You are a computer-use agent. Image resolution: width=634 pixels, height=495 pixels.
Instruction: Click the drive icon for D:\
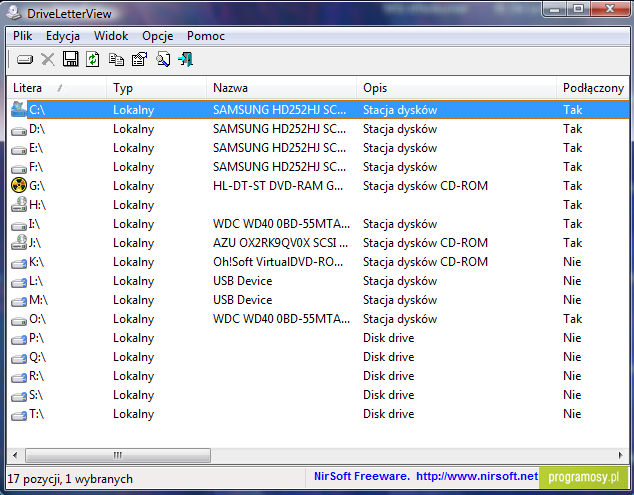point(19,131)
